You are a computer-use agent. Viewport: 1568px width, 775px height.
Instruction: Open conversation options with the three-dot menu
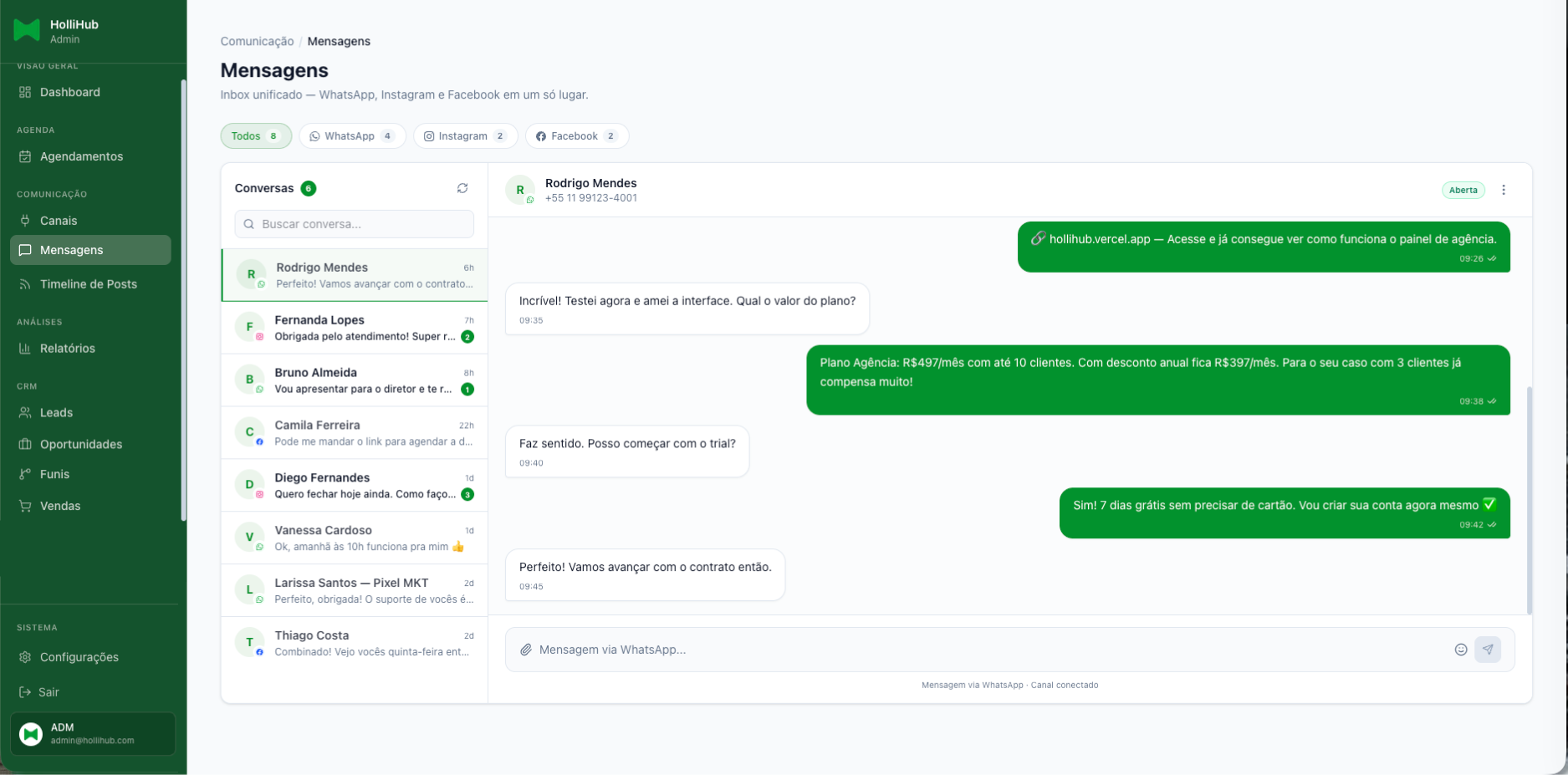[1504, 190]
